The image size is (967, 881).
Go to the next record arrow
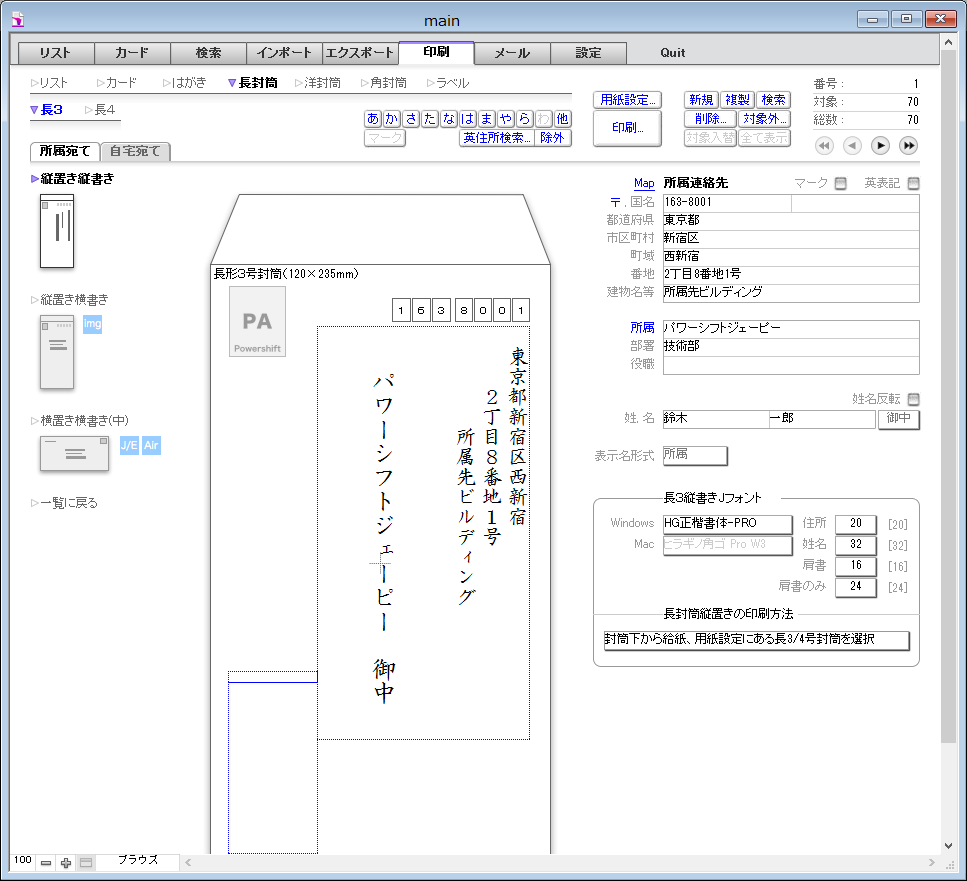(880, 146)
